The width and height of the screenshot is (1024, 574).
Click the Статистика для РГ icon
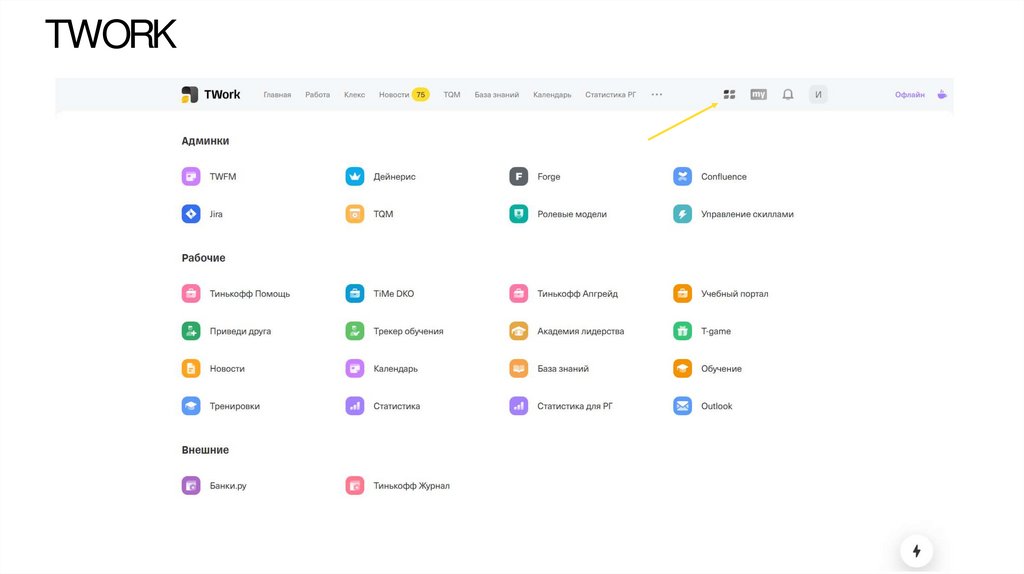click(519, 406)
